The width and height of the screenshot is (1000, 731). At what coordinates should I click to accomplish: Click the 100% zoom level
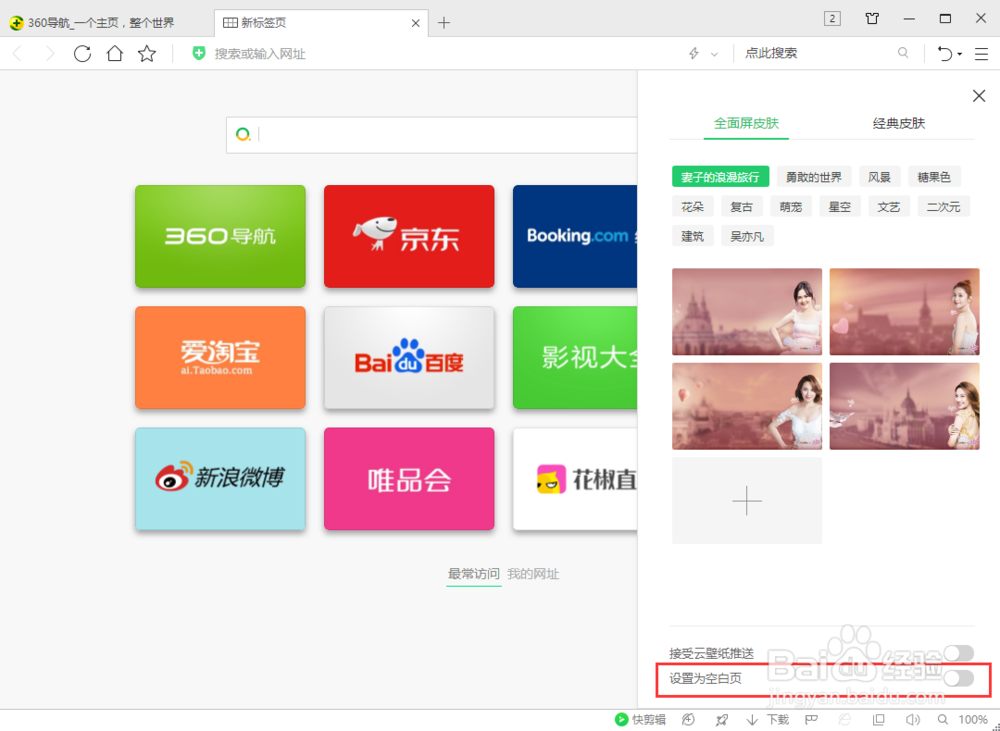973,720
